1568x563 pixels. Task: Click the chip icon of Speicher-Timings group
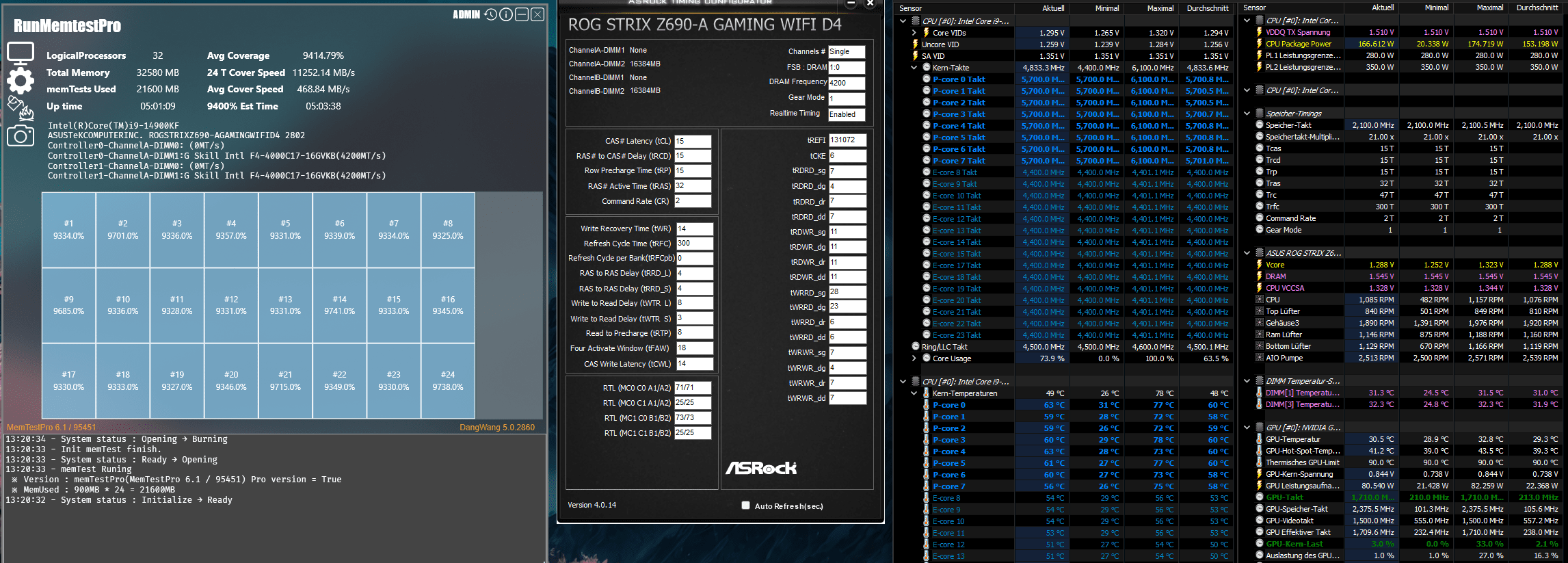click(x=1260, y=114)
